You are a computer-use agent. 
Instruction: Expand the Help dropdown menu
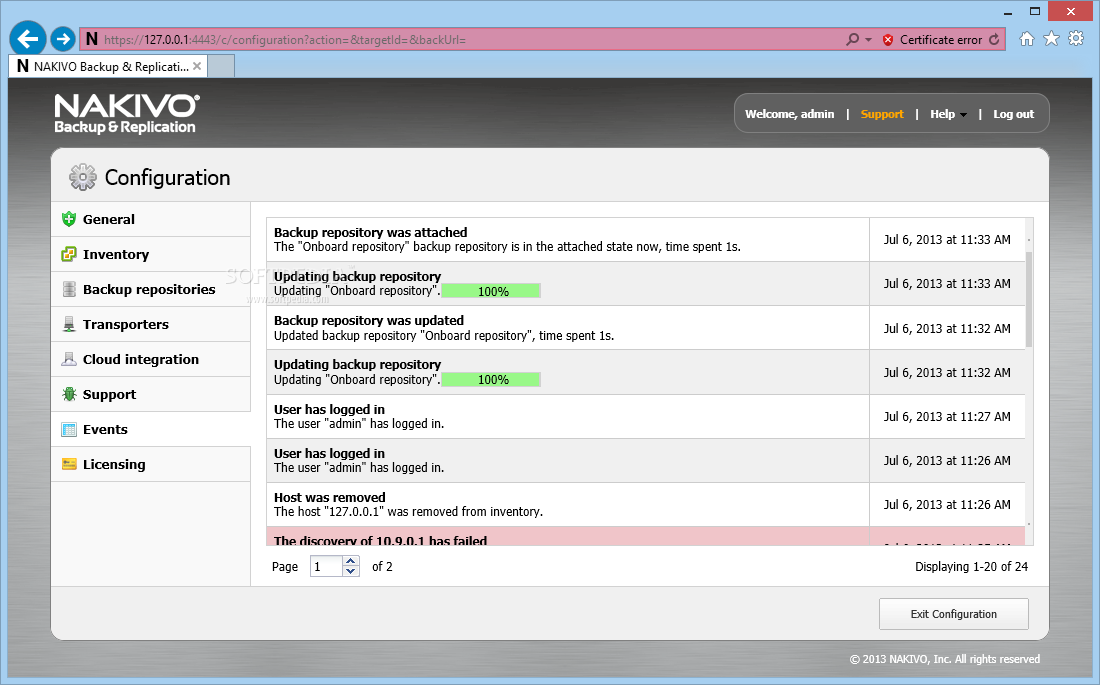tap(948, 114)
